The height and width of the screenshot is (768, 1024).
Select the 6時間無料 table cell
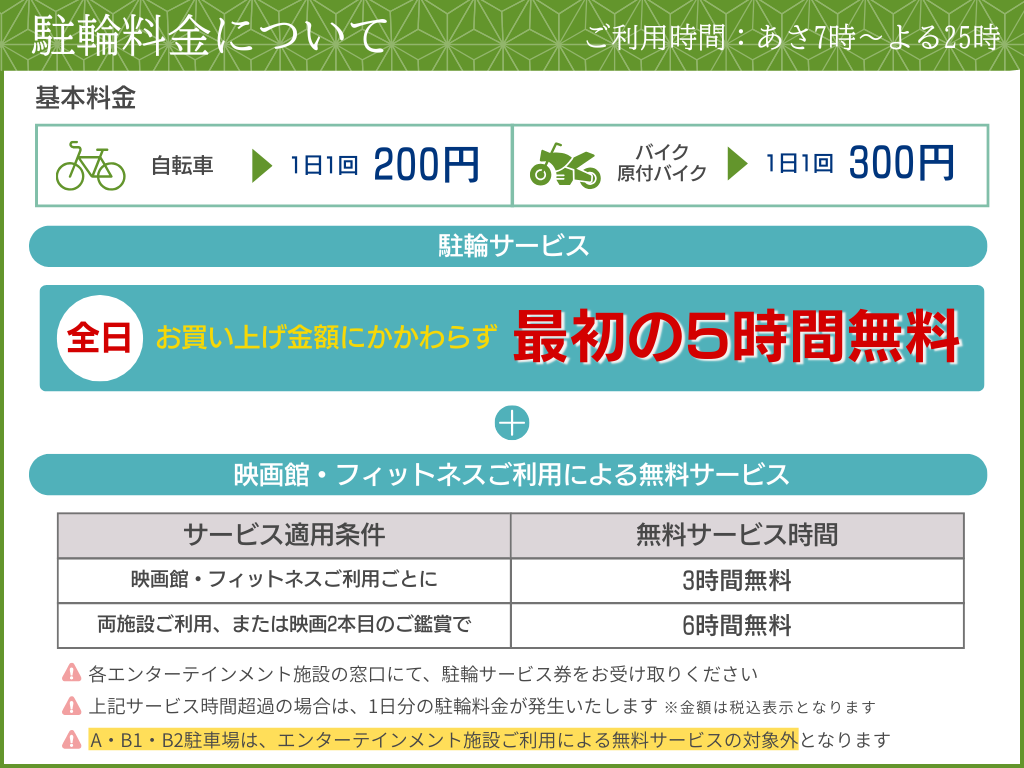point(737,626)
